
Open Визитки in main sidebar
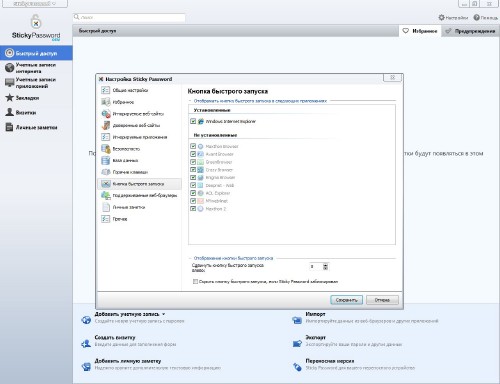coord(21,112)
